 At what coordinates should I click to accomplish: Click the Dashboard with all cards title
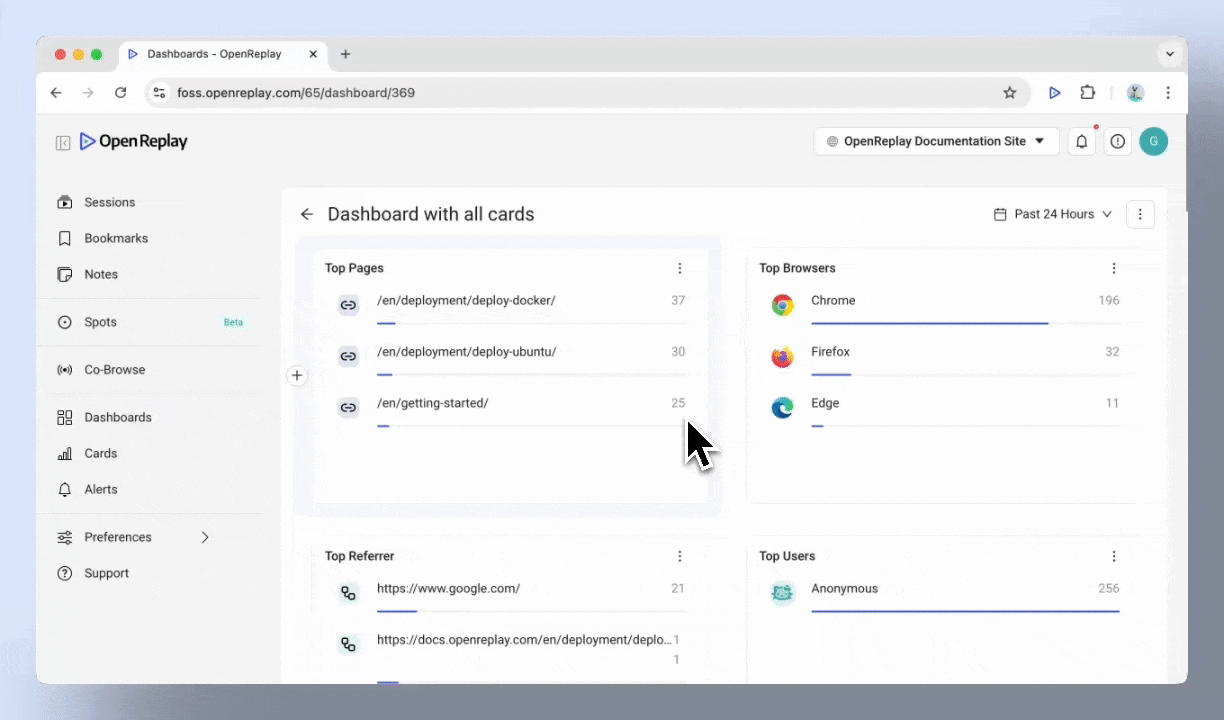431,214
